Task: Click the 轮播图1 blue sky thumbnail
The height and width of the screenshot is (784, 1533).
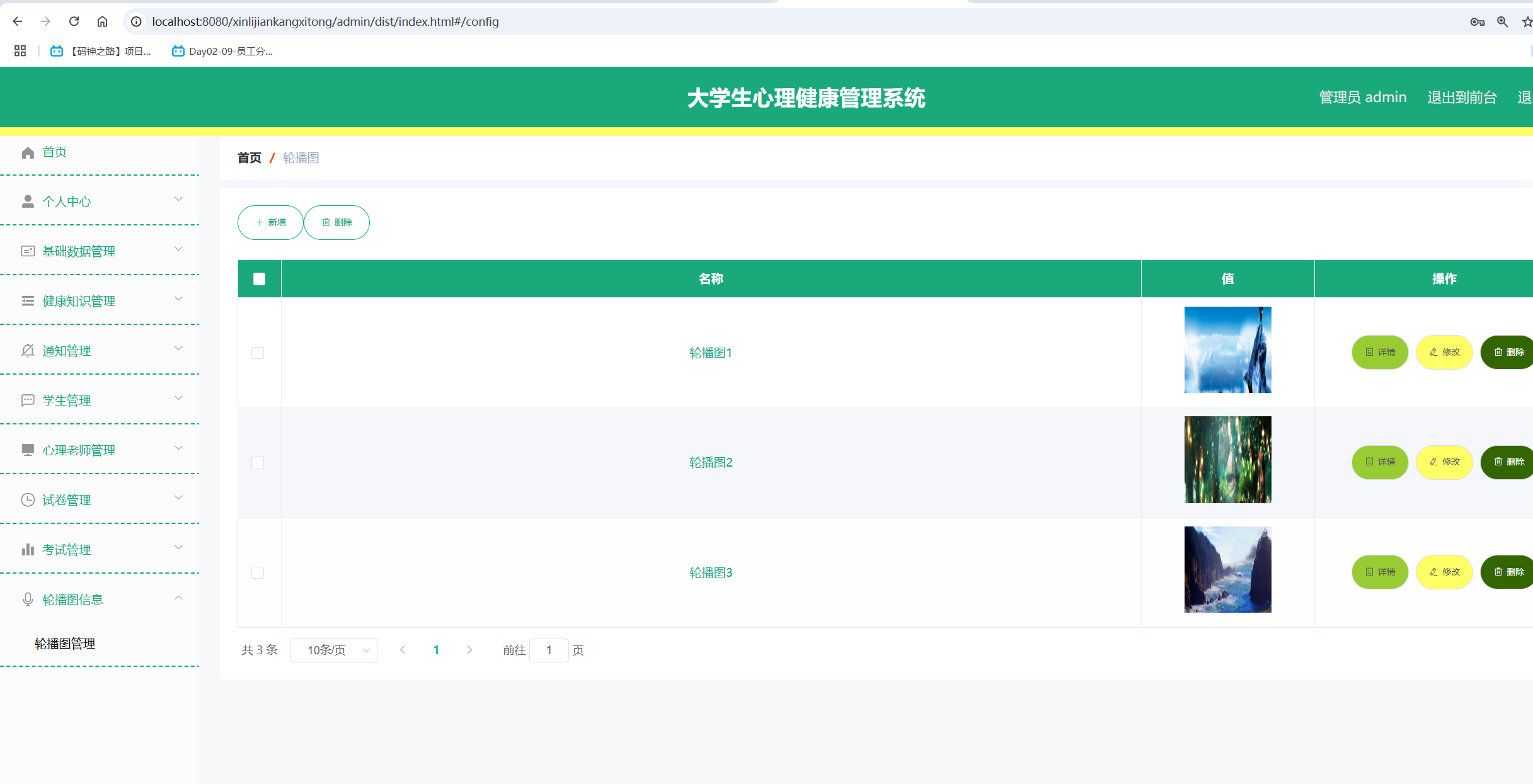Action: (x=1227, y=350)
